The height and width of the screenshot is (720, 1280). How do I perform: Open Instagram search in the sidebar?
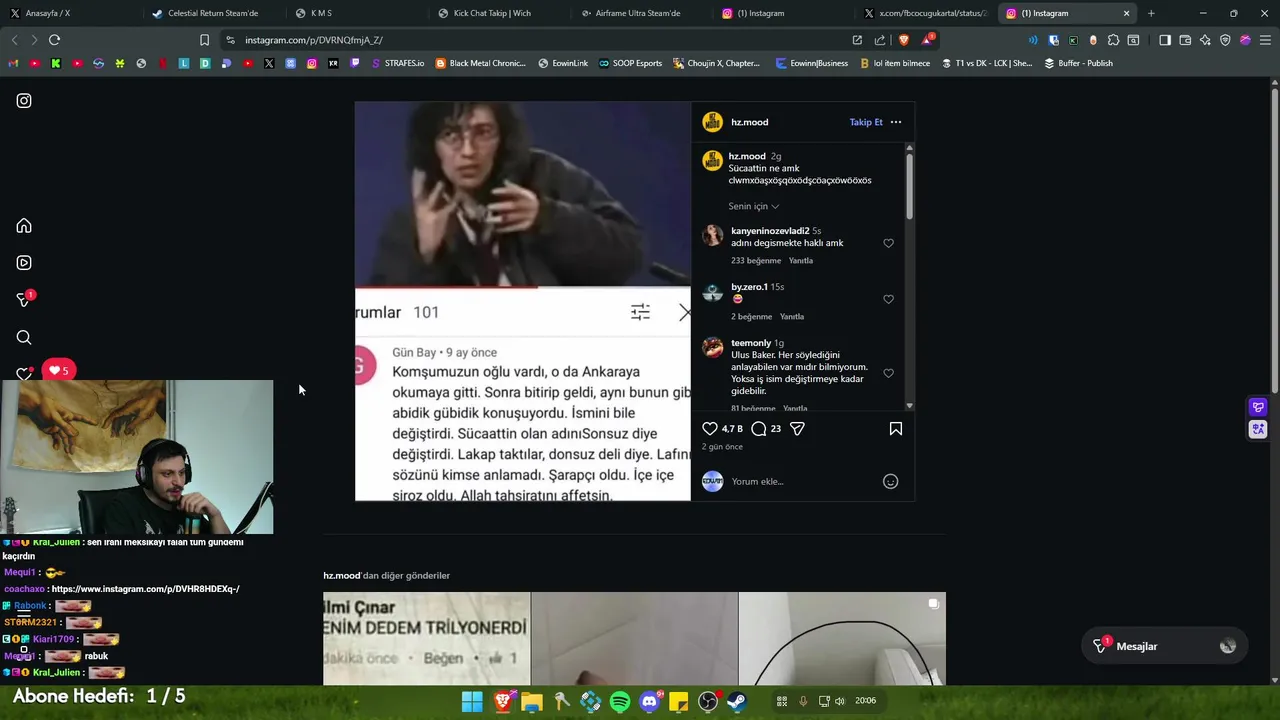[24, 338]
